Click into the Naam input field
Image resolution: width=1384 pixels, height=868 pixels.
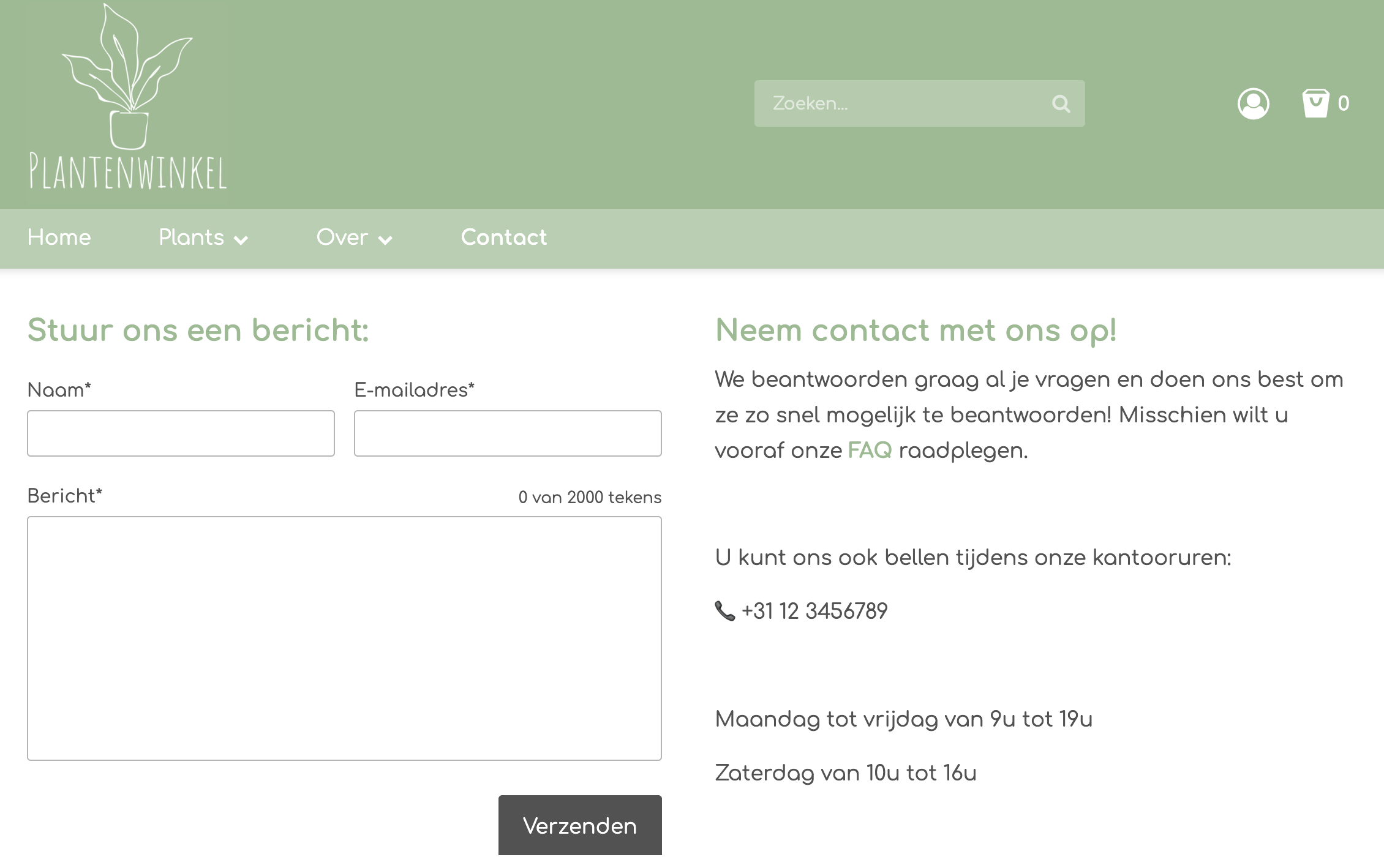(181, 433)
